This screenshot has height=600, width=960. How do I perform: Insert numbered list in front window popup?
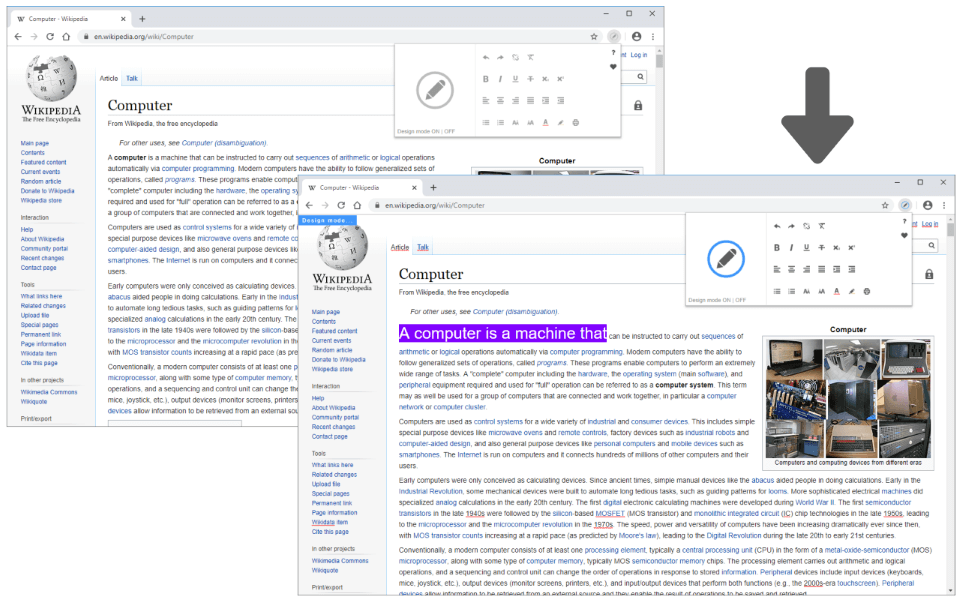pos(792,291)
